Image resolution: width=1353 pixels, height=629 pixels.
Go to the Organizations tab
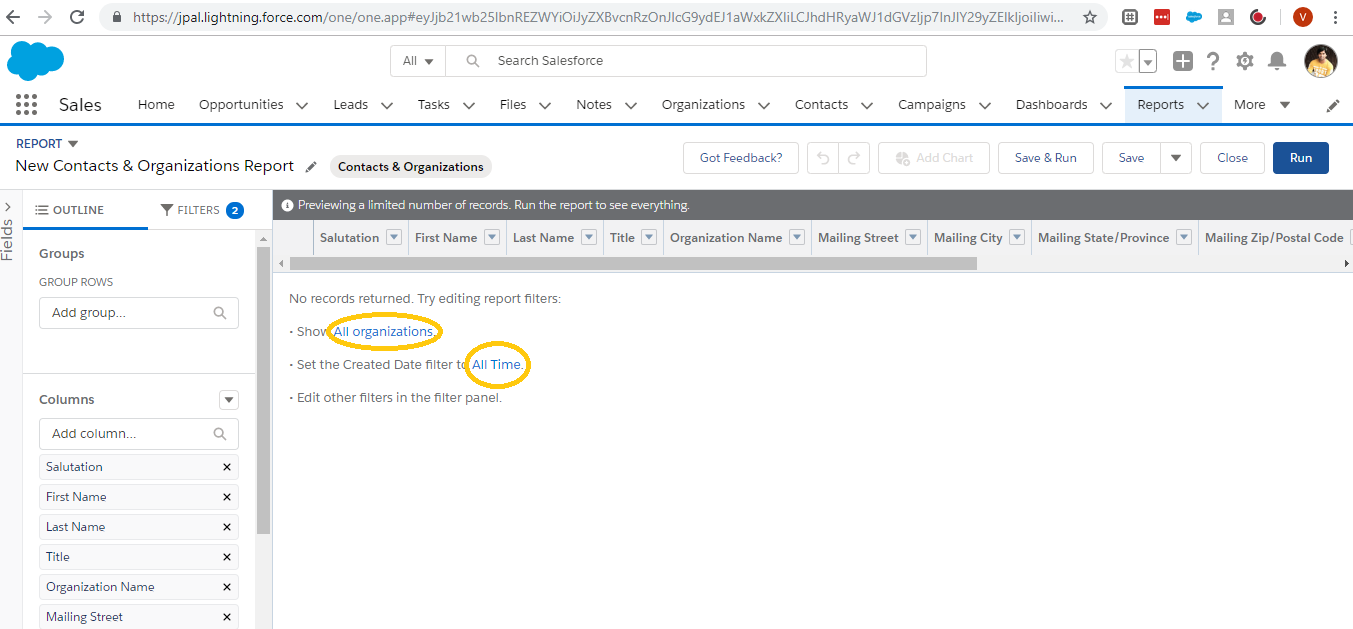click(703, 105)
